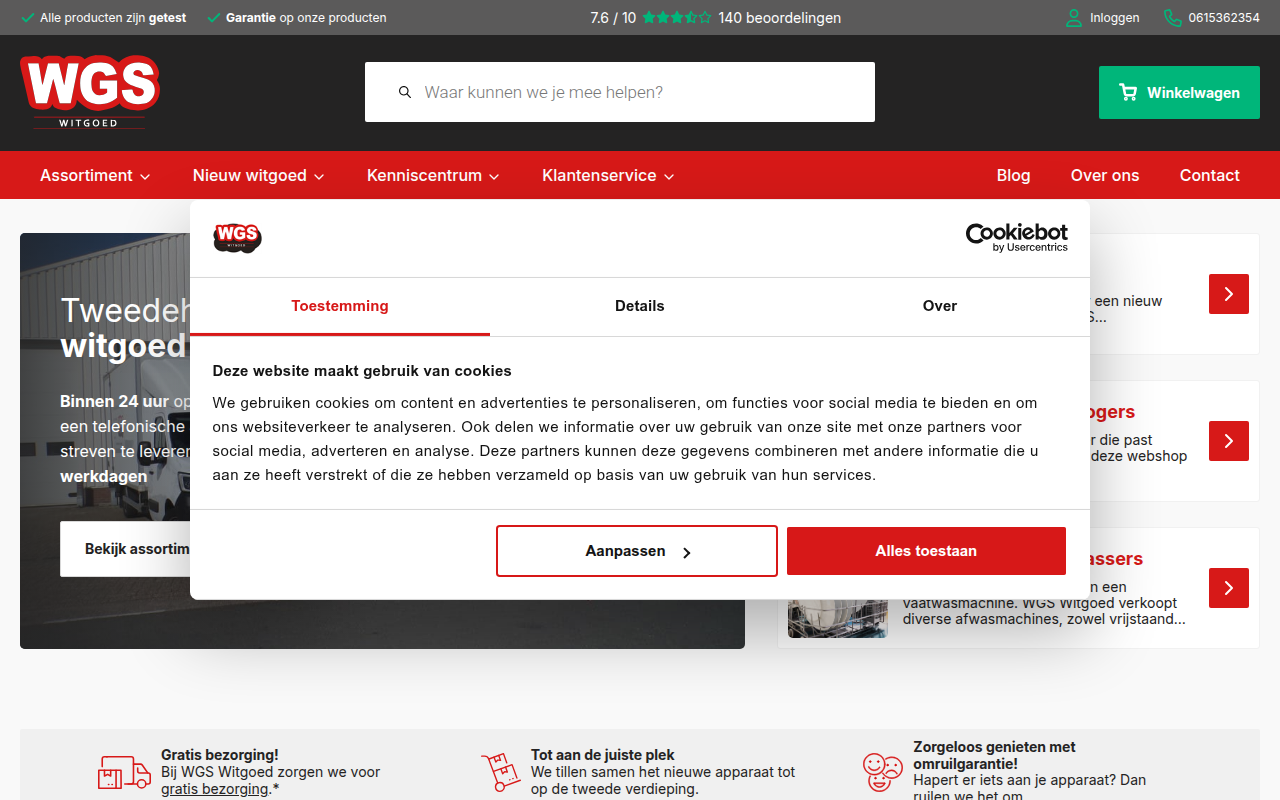This screenshot has height=800, width=1280.
Task: Click the hand truck icon by Tot aan de juiste plek
Action: pyautogui.click(x=500, y=773)
